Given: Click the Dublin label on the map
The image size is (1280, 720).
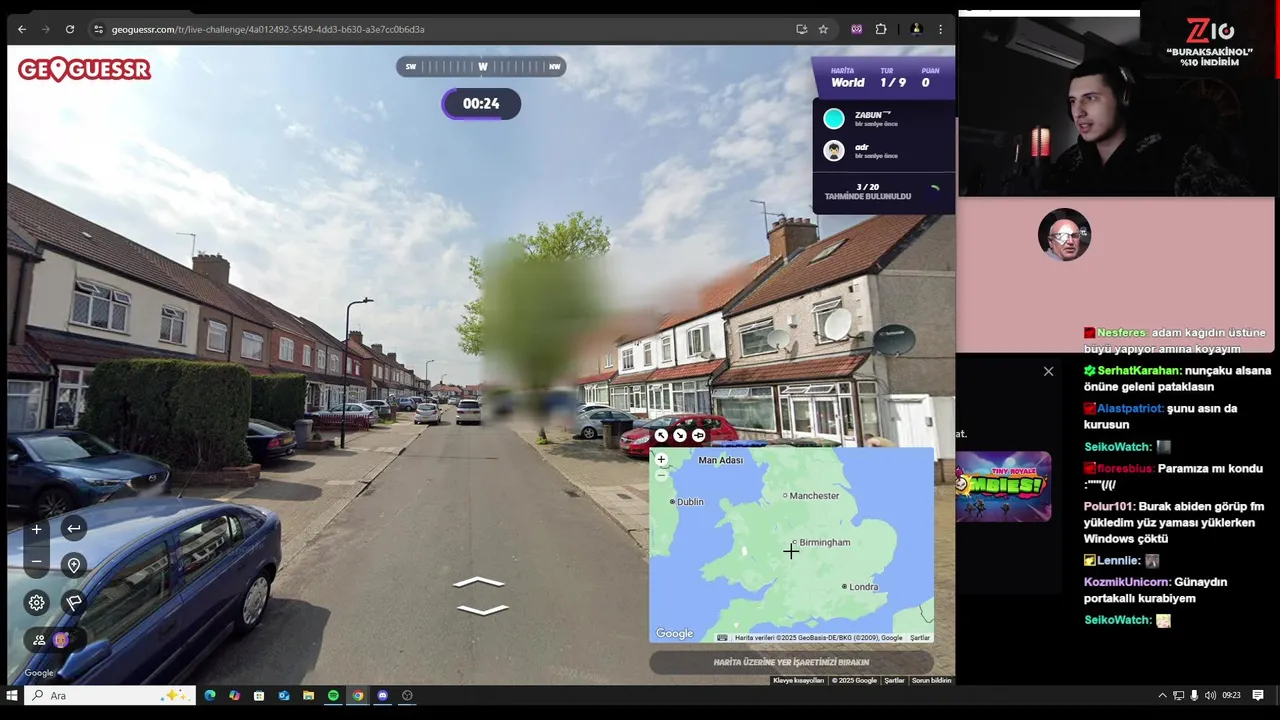Looking at the screenshot, I should pos(690,502).
